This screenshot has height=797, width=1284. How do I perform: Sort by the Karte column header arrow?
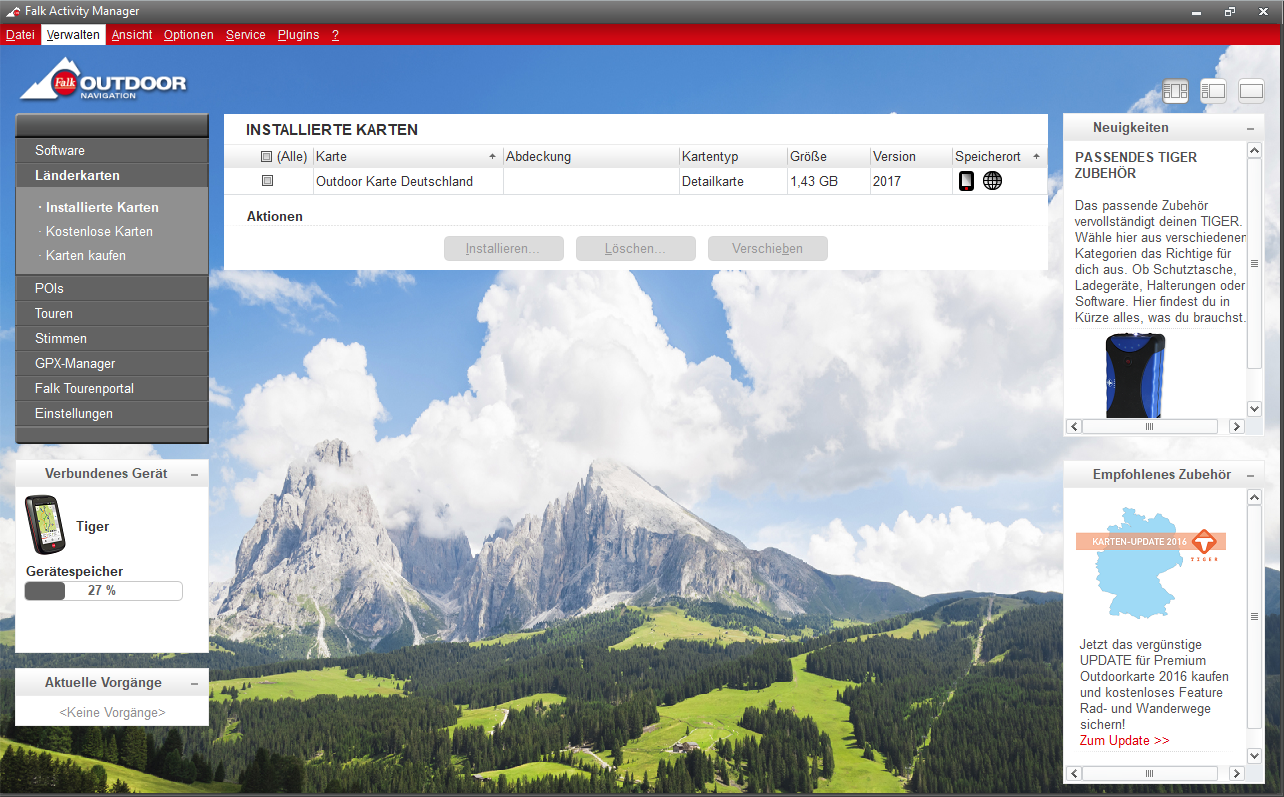tap(492, 157)
